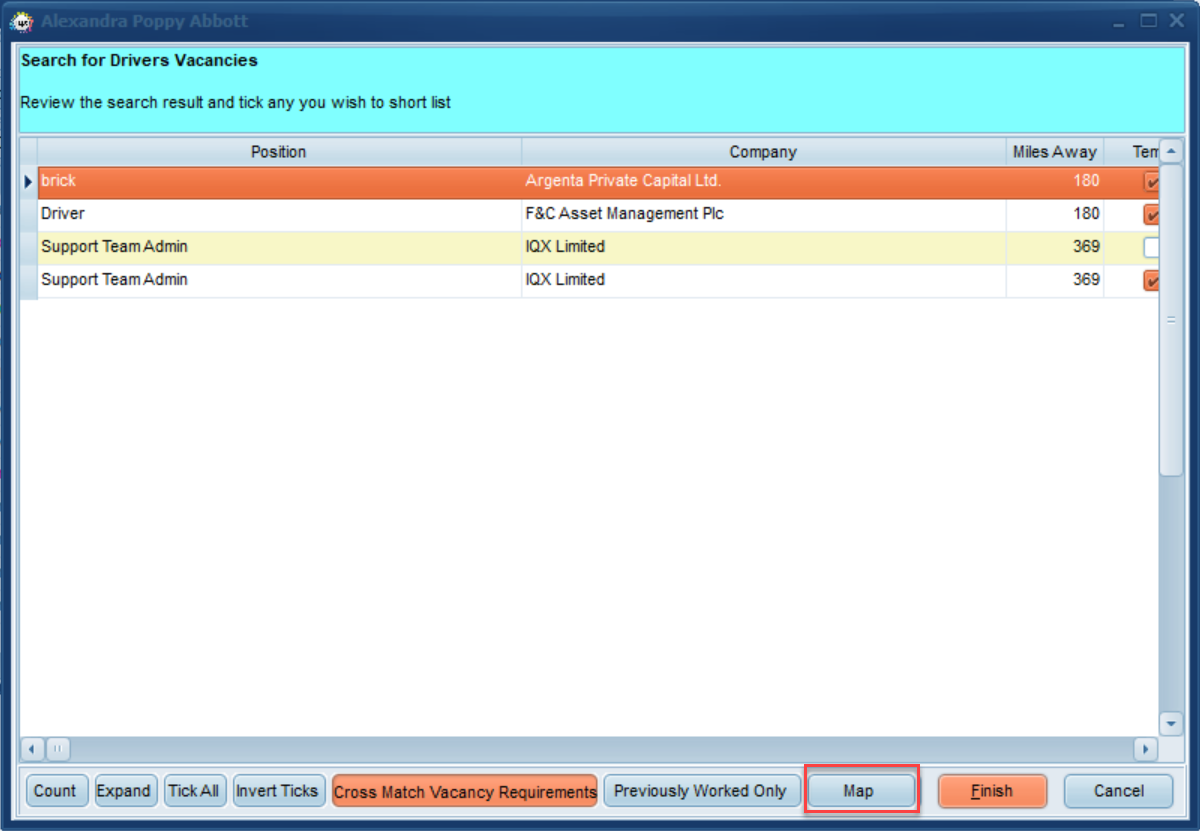Toggle Cross Match Vacancy Requirements
Image resolution: width=1200 pixels, height=831 pixels.
(x=465, y=791)
